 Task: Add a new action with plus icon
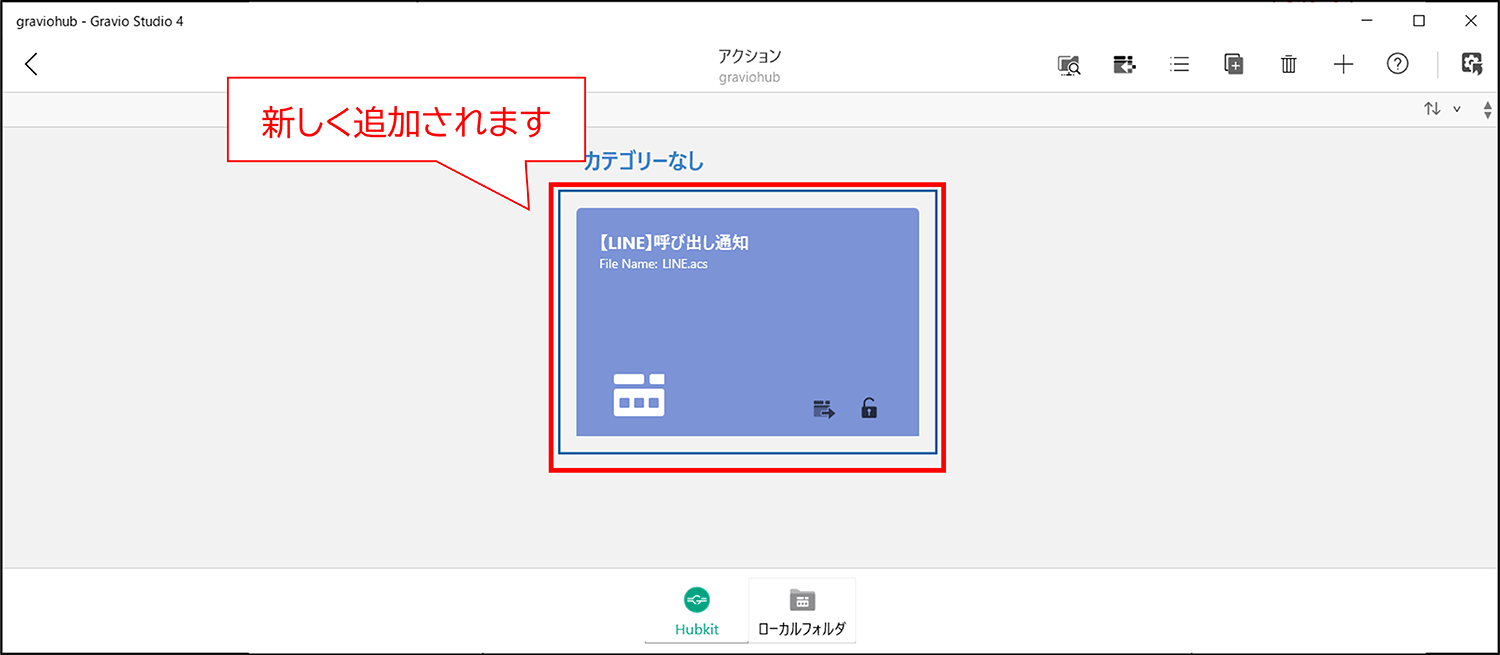click(x=1343, y=65)
